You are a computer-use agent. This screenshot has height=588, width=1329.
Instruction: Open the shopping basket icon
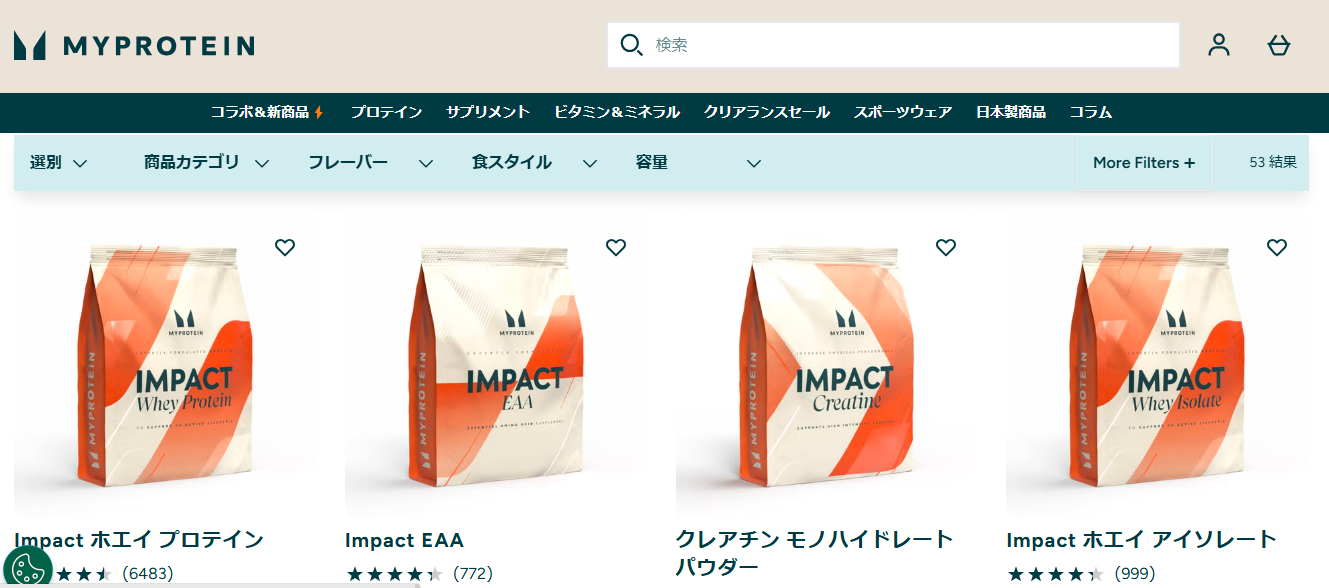pos(1279,45)
